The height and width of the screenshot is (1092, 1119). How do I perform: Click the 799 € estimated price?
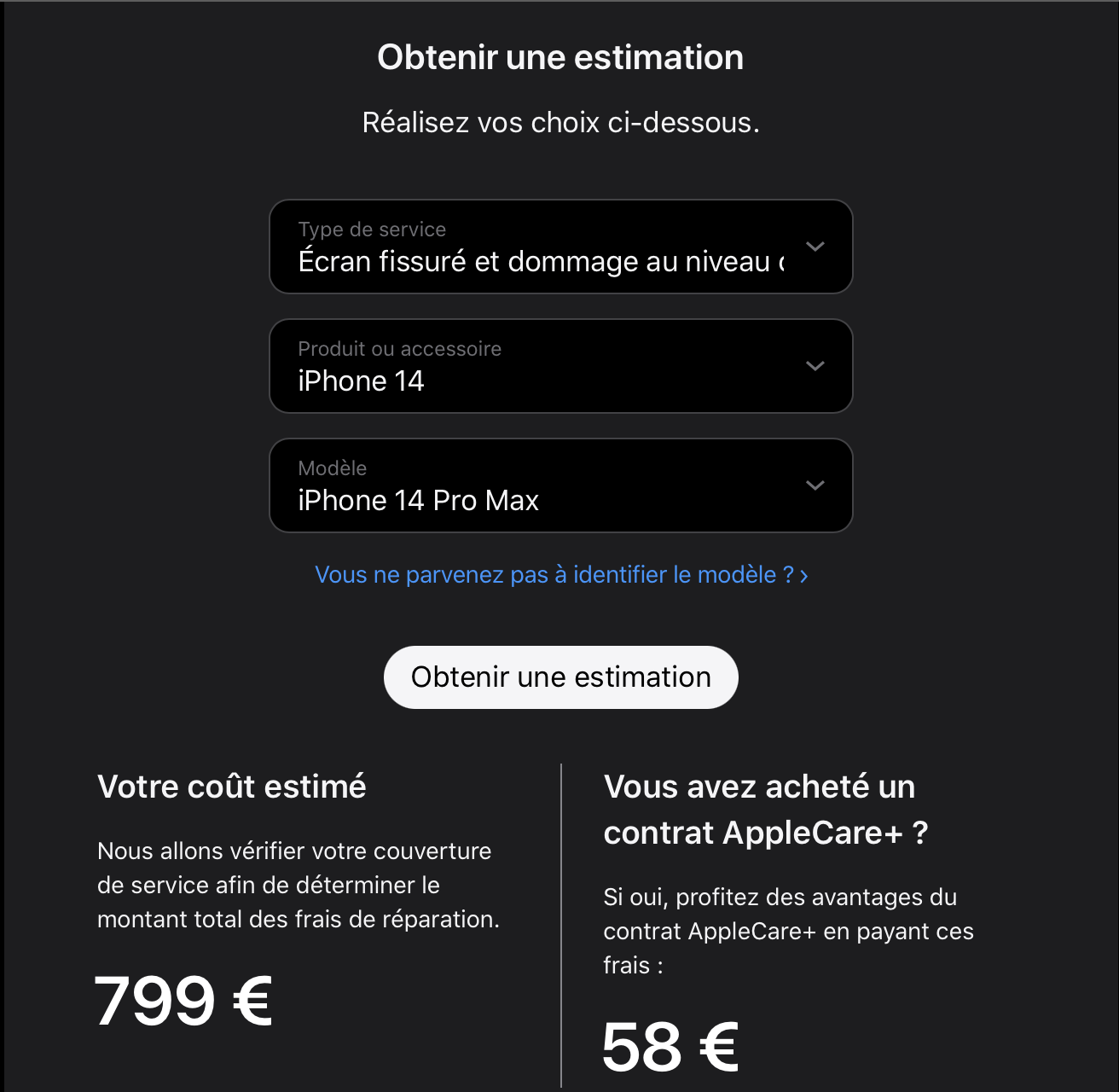pyautogui.click(x=183, y=1001)
